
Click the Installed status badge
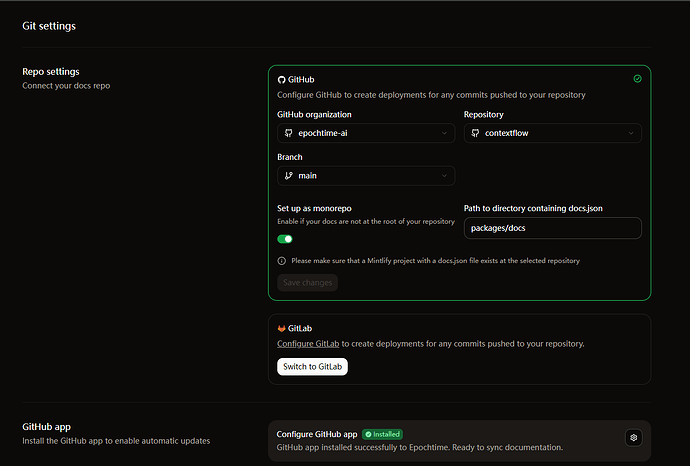tap(382, 434)
